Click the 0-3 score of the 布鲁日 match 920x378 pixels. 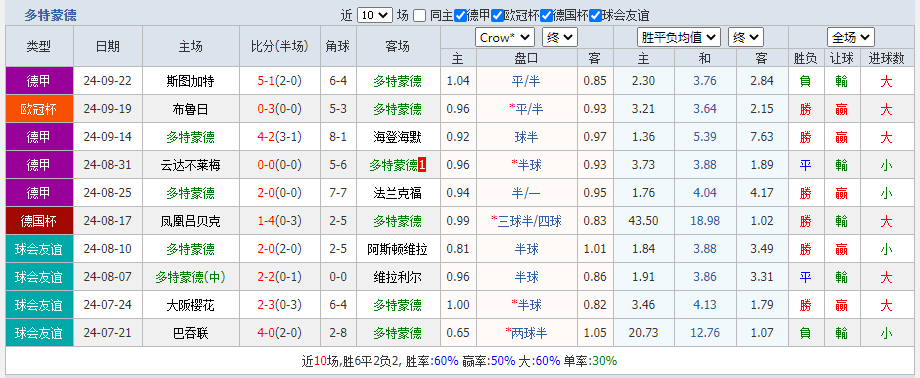click(266, 109)
